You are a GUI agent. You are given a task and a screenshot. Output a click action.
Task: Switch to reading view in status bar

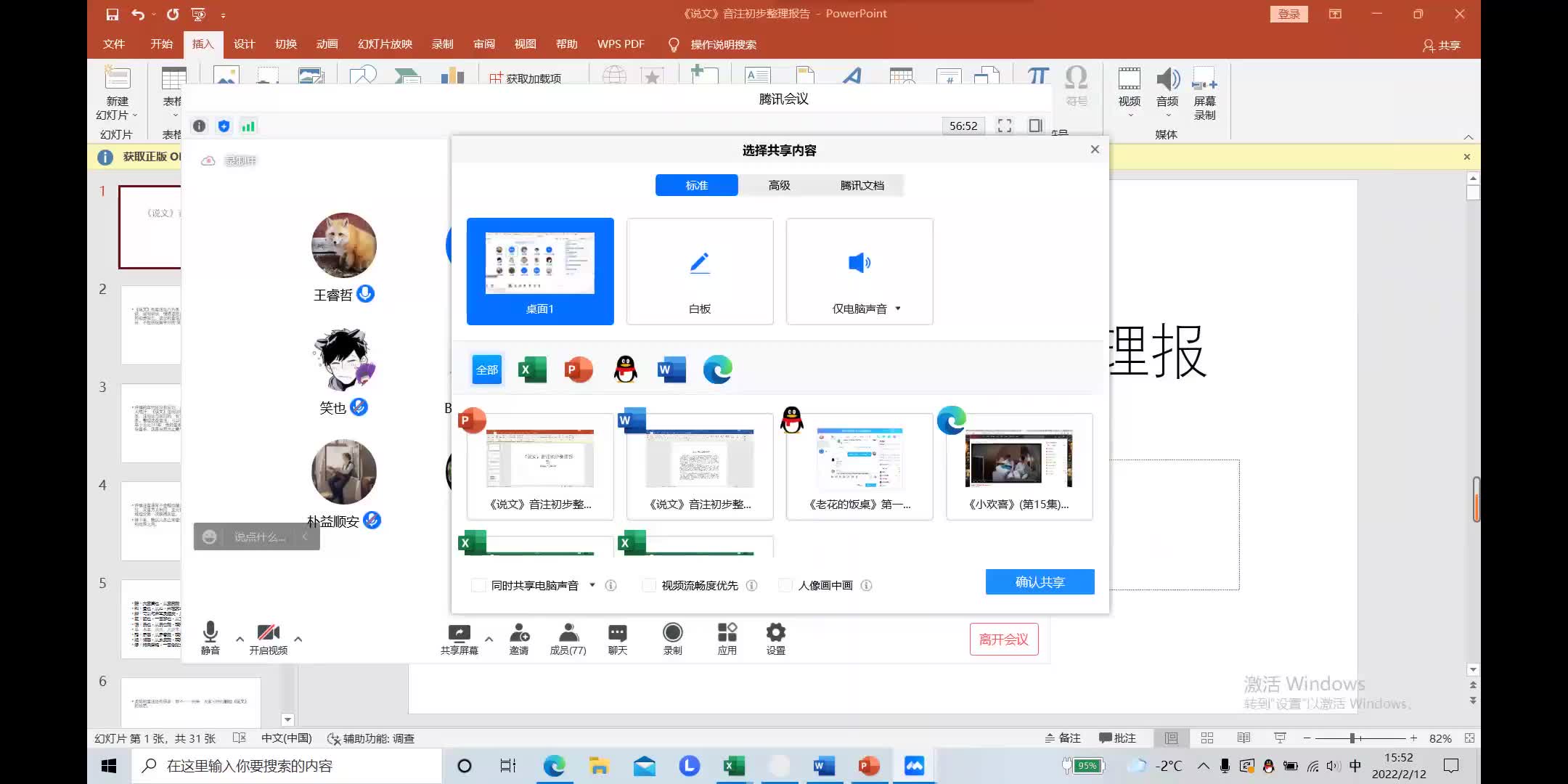click(x=1244, y=738)
